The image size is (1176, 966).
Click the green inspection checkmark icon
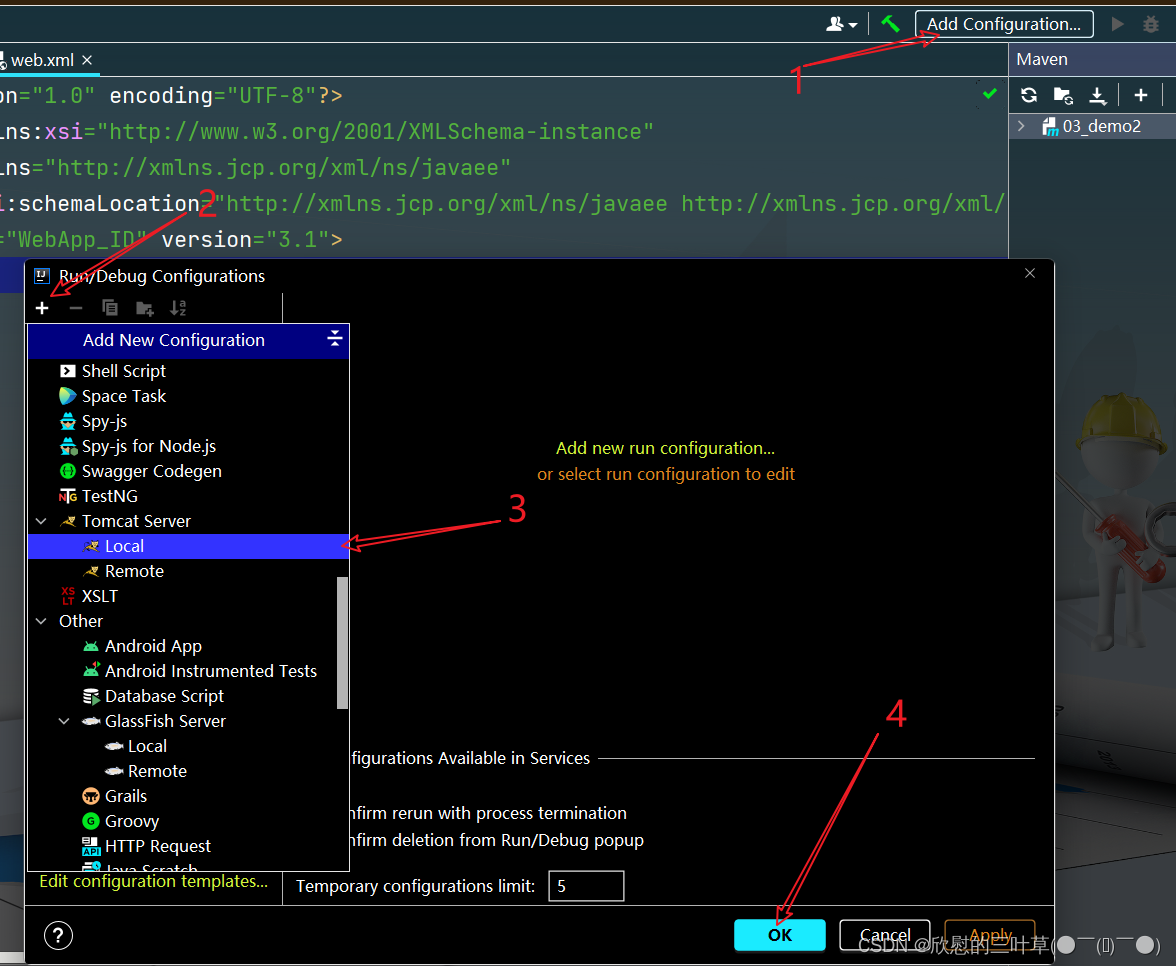[990, 94]
